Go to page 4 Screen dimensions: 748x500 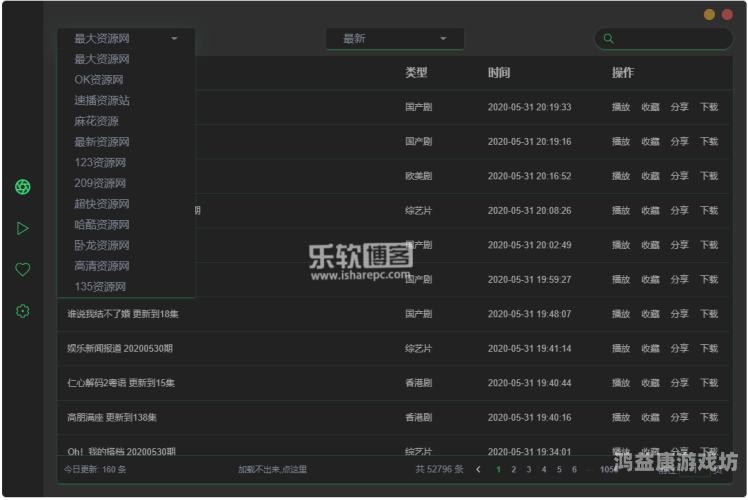544,469
